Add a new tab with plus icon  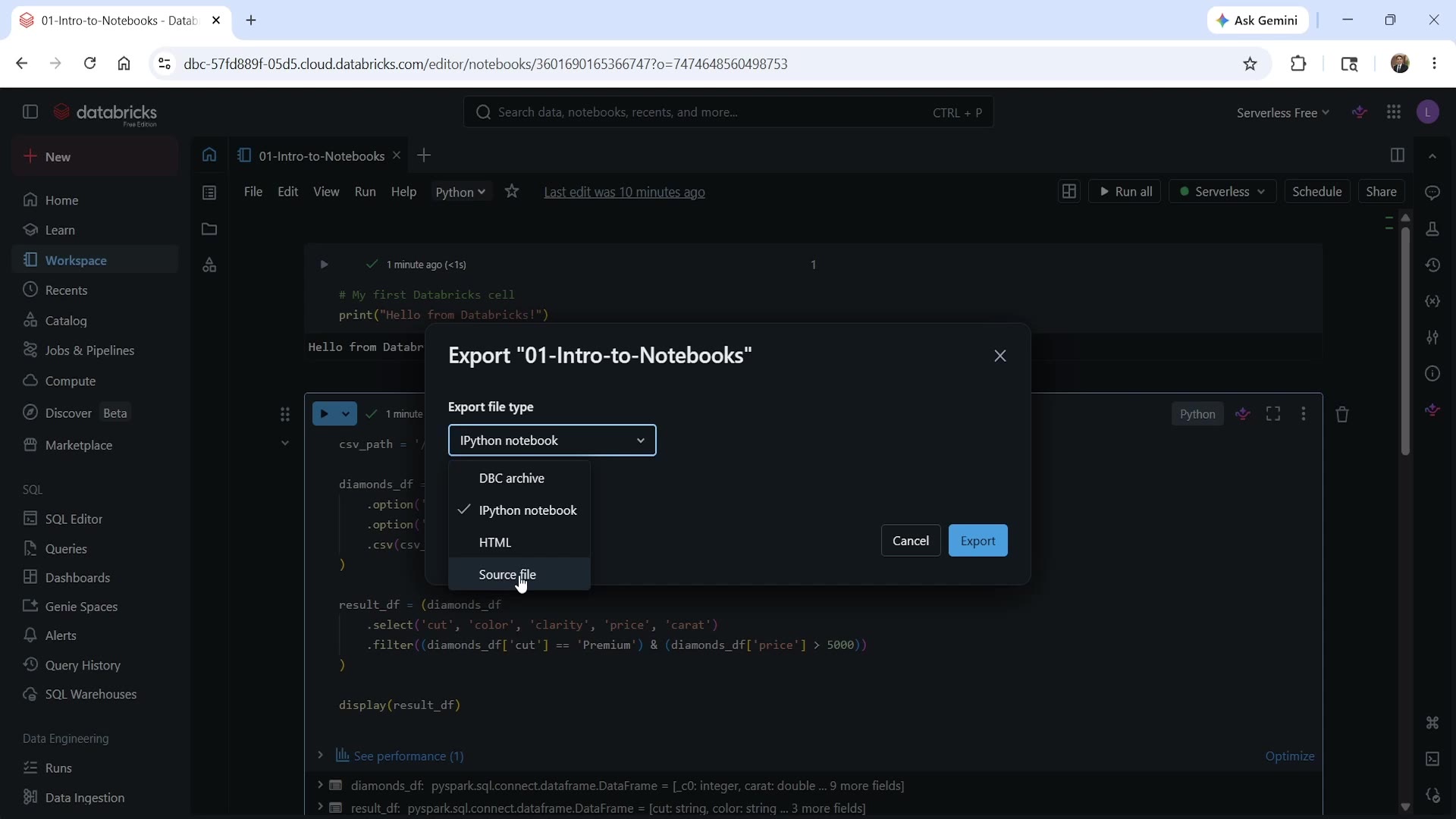(x=424, y=155)
